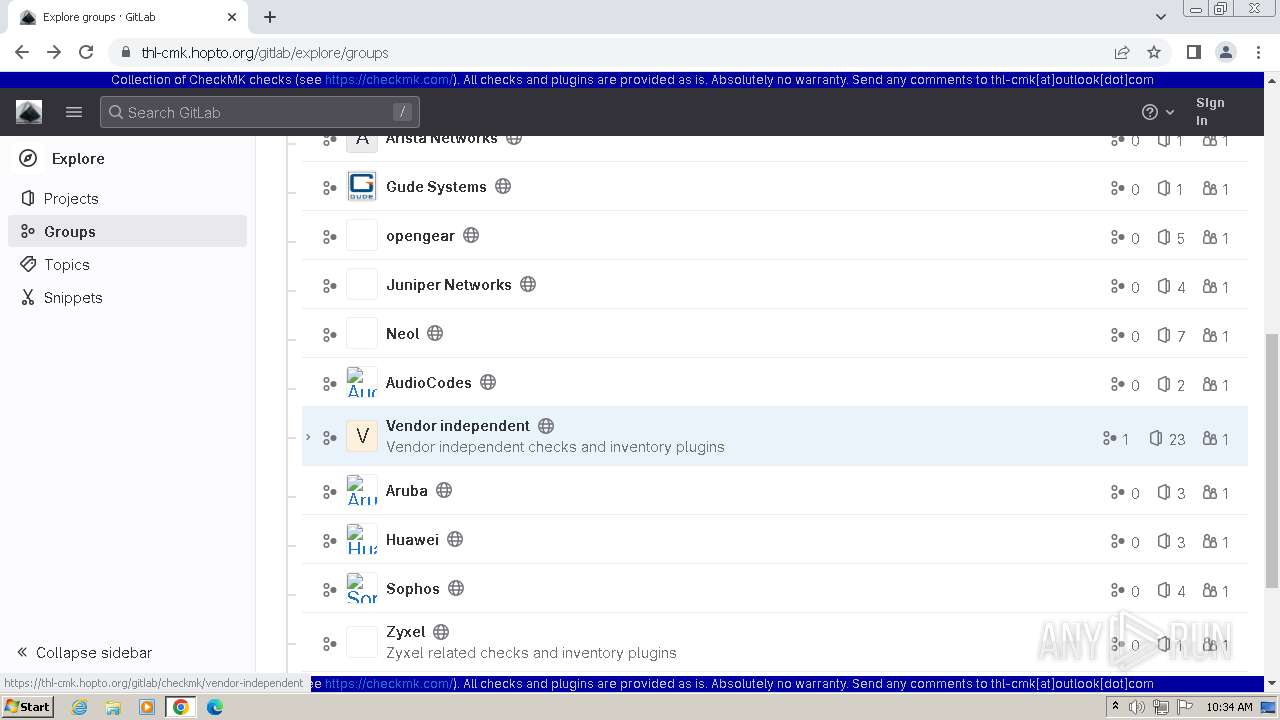The image size is (1280, 720).
Task: Click the AudioCodes avatar image
Action: 362,383
